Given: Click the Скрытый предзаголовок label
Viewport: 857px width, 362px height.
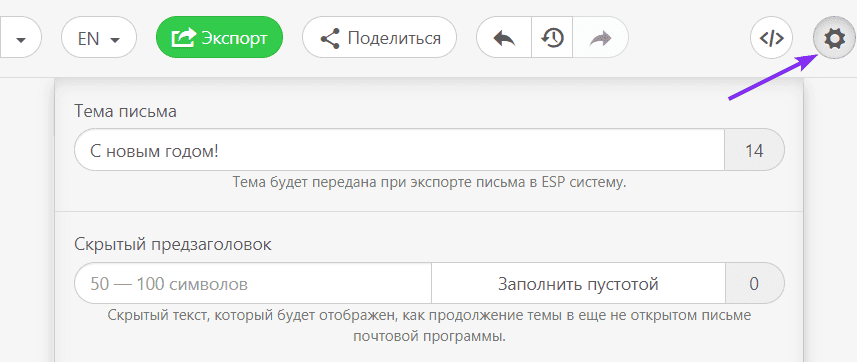Looking at the screenshot, I should [x=173, y=244].
